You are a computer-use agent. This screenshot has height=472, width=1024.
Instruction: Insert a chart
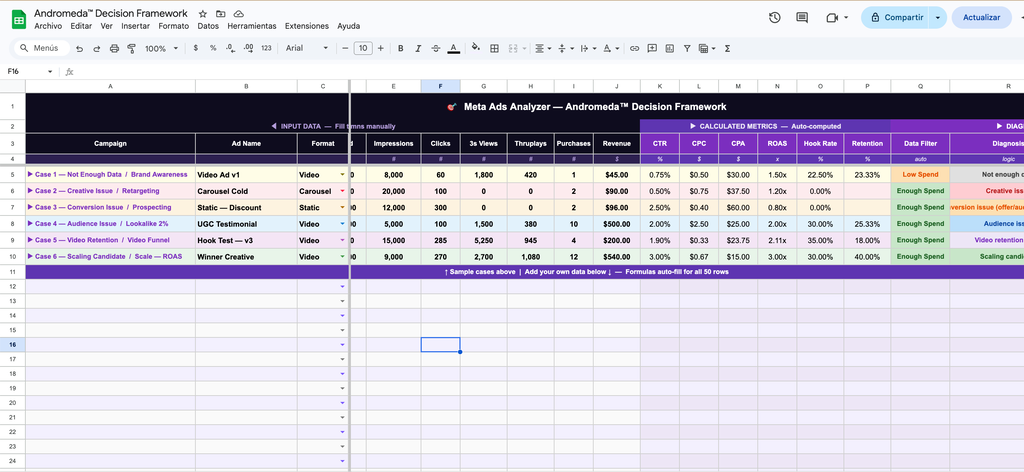[669, 48]
